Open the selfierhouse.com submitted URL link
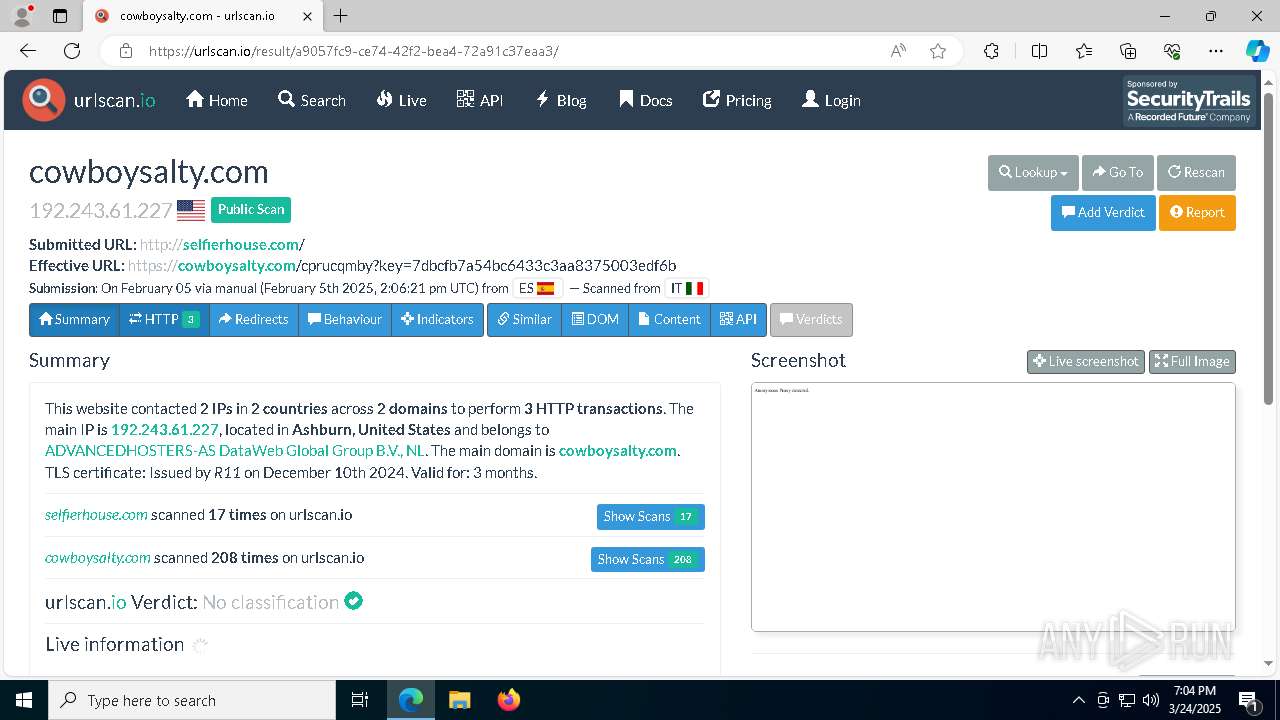This screenshot has height=720, width=1280. [x=240, y=244]
